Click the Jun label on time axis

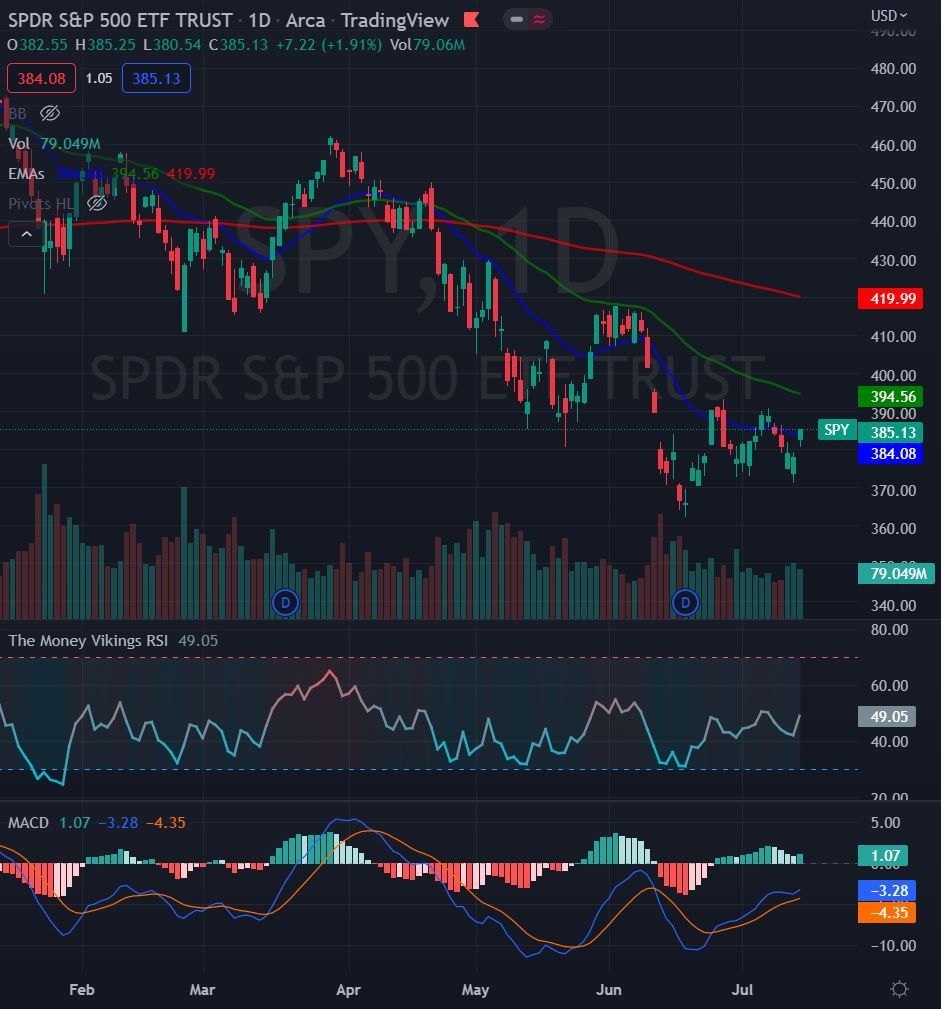coord(608,990)
